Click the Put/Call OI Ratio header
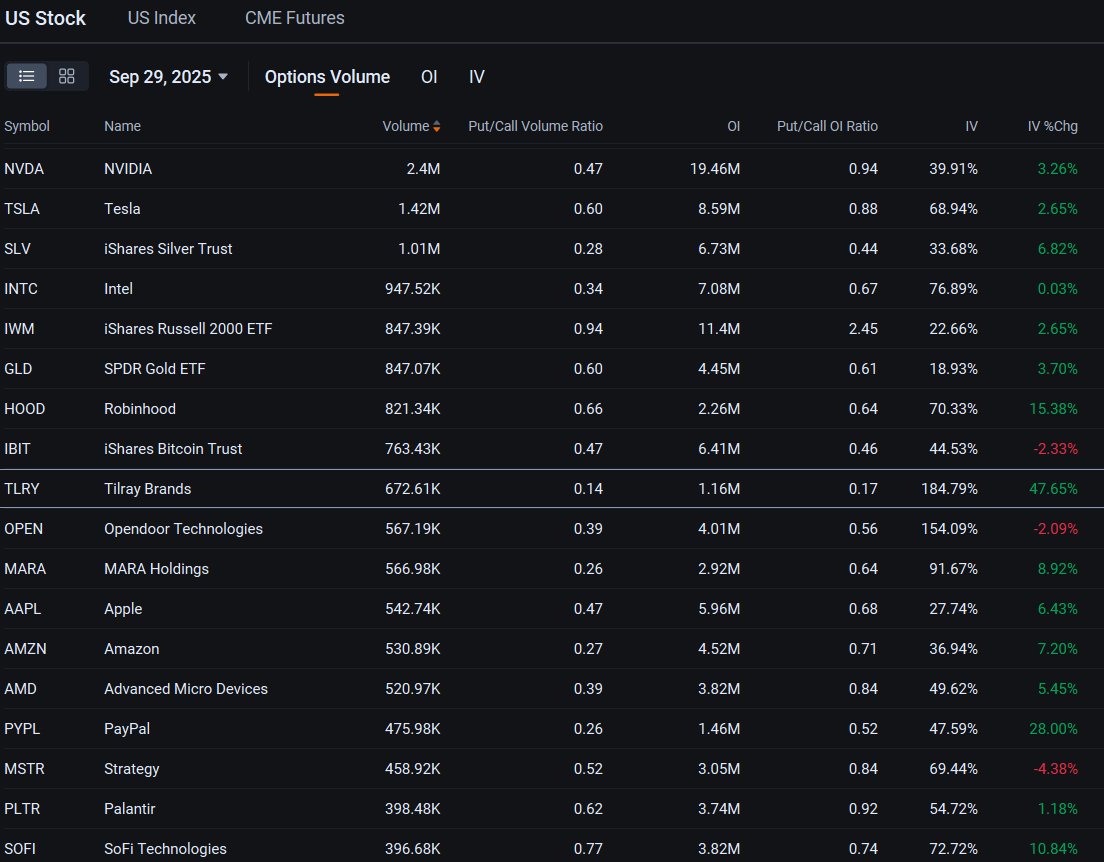 827,126
